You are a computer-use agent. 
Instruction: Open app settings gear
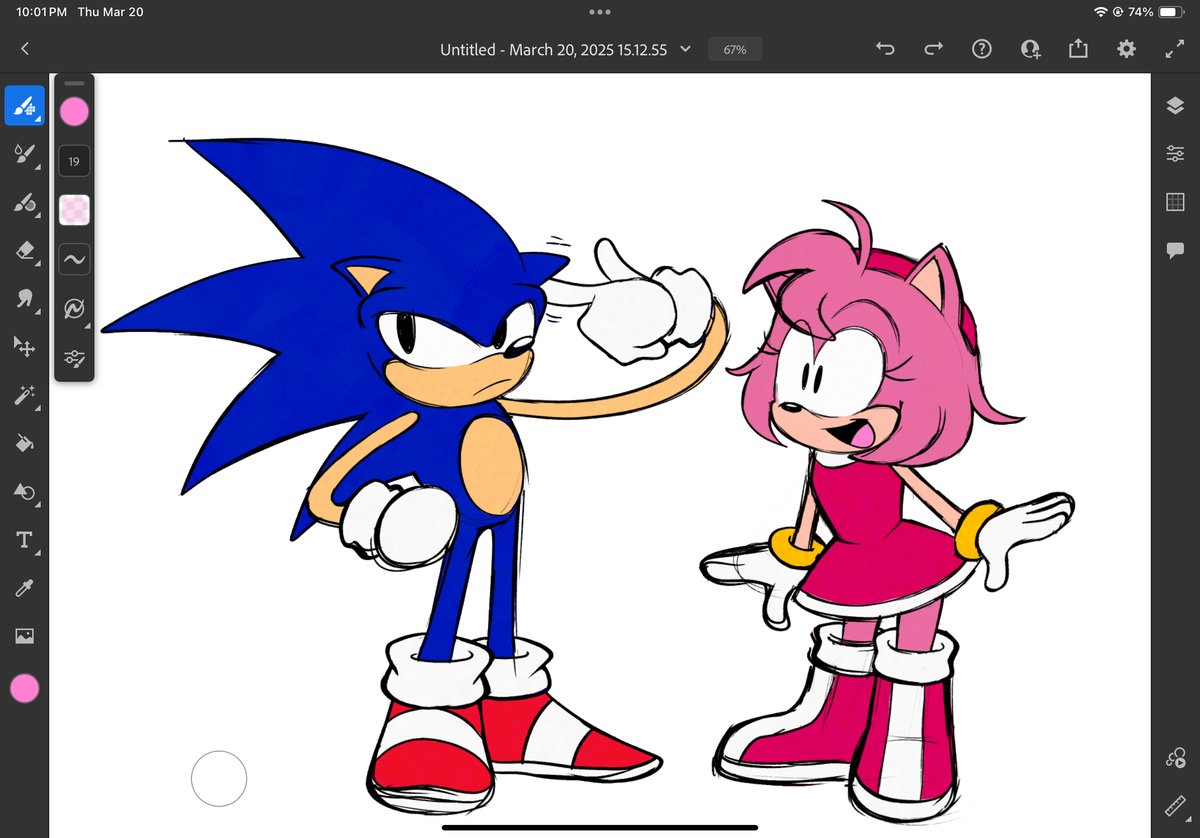point(1127,49)
